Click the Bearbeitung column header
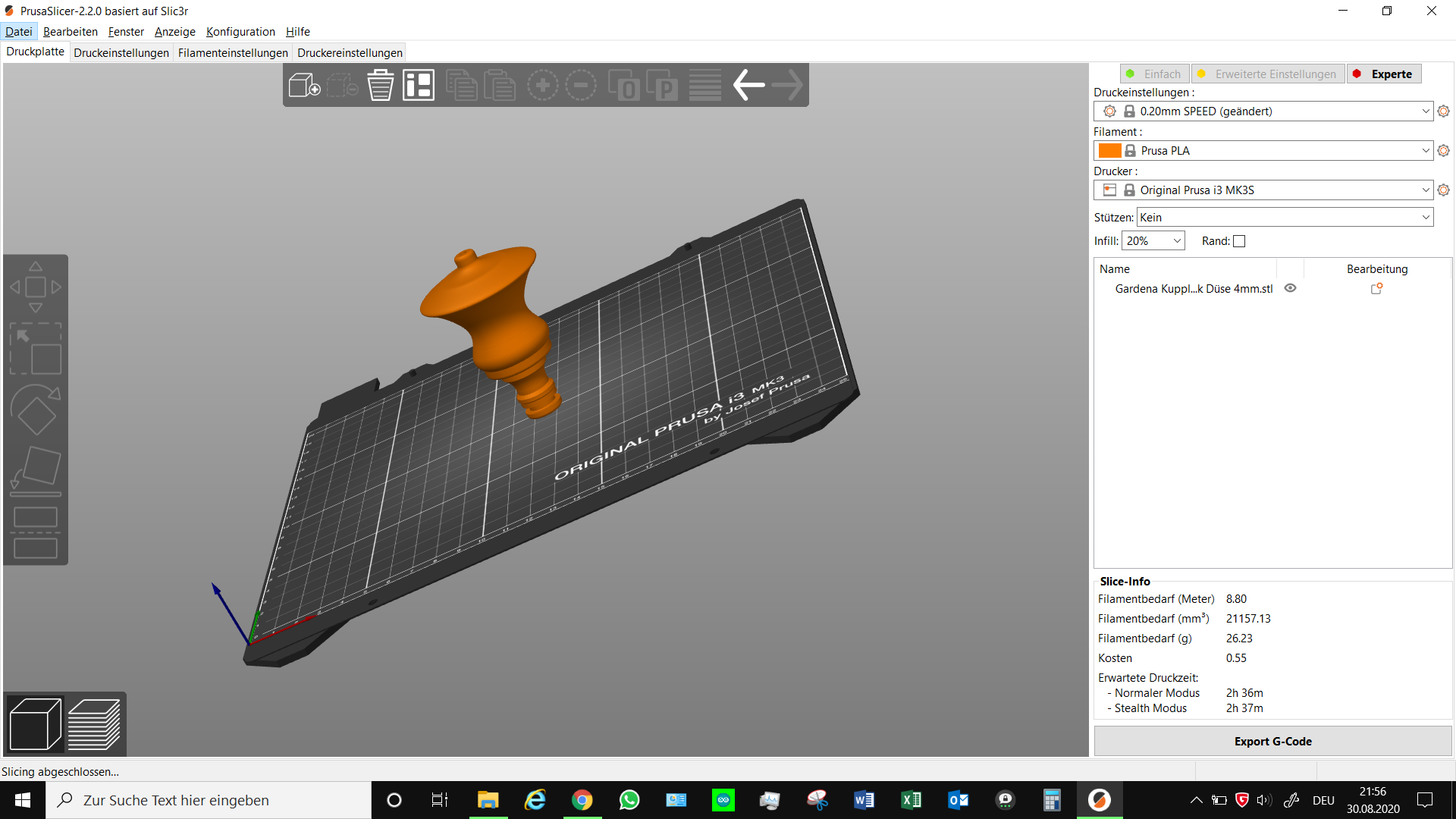The image size is (1456, 819). (x=1377, y=269)
